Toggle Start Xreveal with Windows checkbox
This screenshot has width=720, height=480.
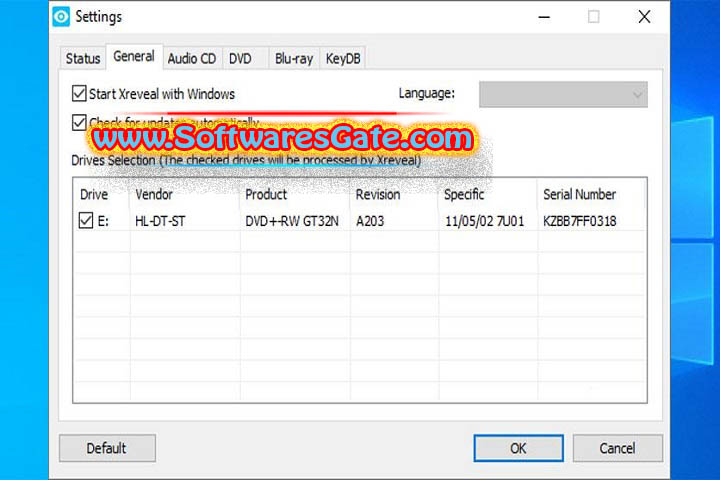click(79, 93)
